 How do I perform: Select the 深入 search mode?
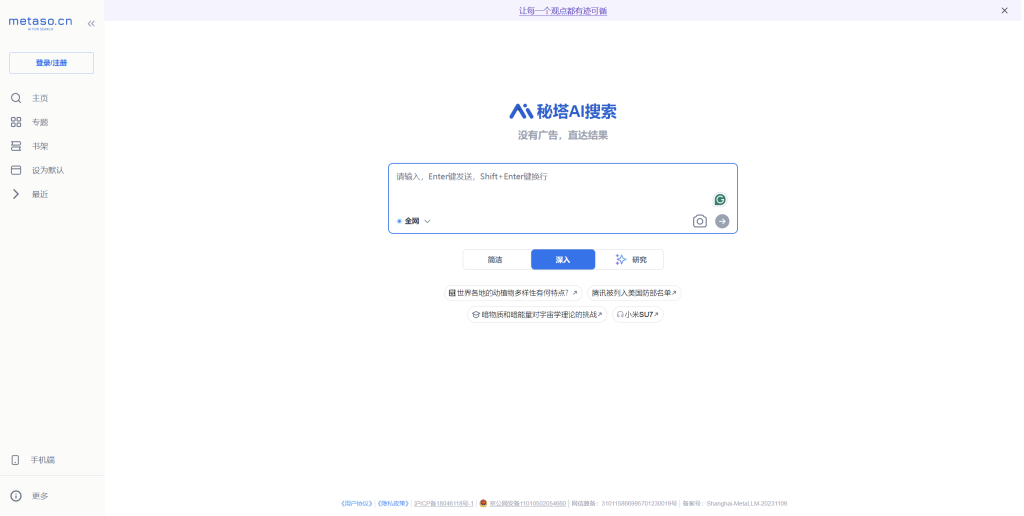[x=563, y=259]
